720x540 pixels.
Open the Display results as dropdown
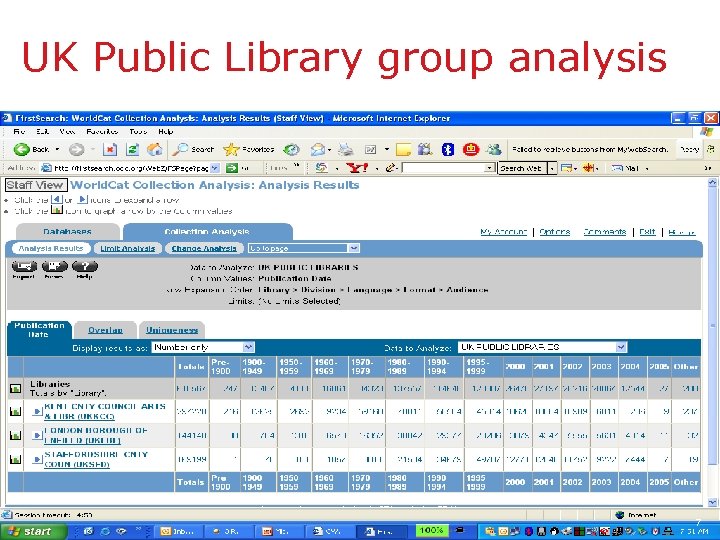(x=202, y=347)
